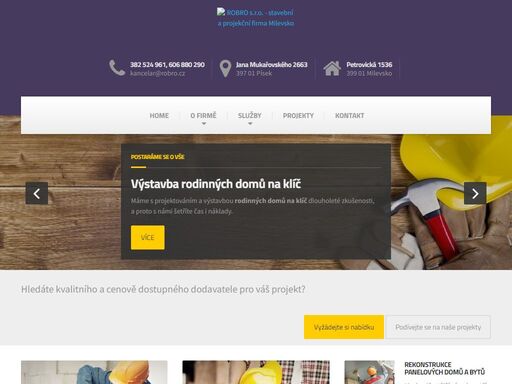This screenshot has width=512, height=384.
Task: Open the HOME menu item
Action: pyautogui.click(x=159, y=116)
